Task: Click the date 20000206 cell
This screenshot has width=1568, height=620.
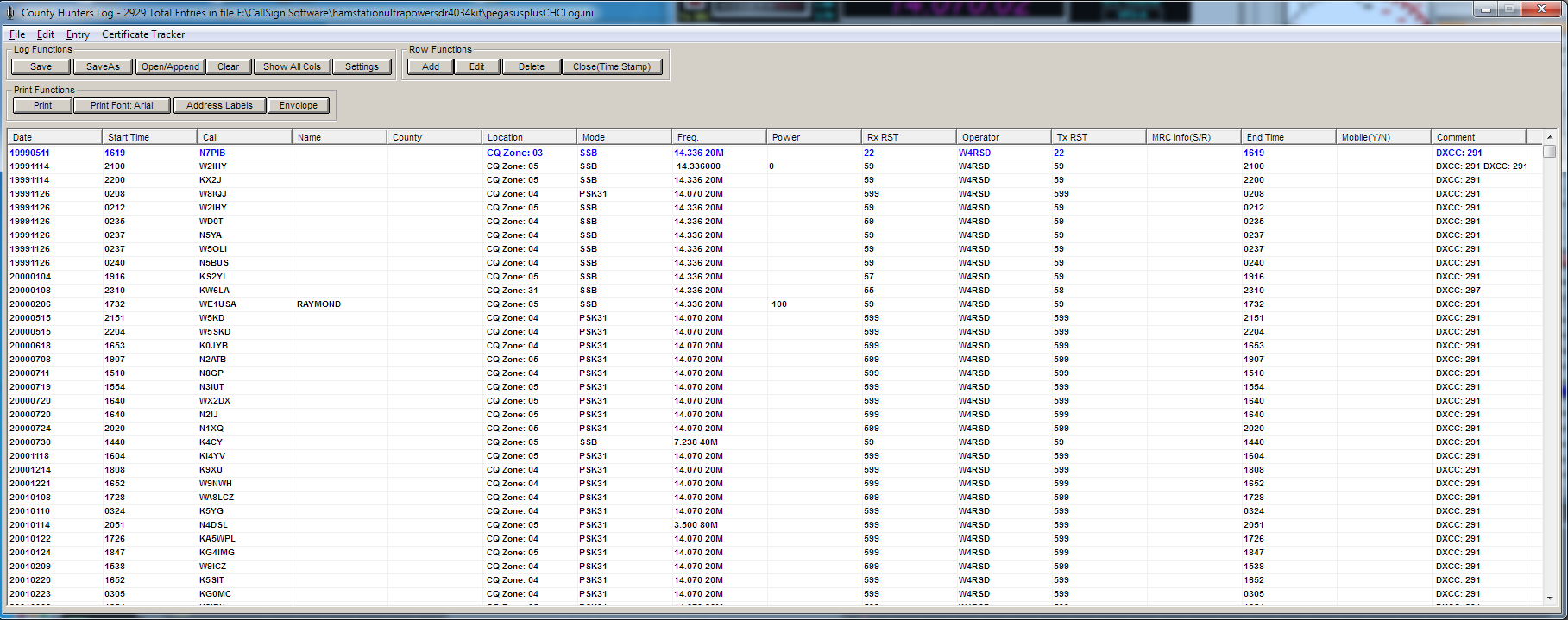Action: (29, 304)
